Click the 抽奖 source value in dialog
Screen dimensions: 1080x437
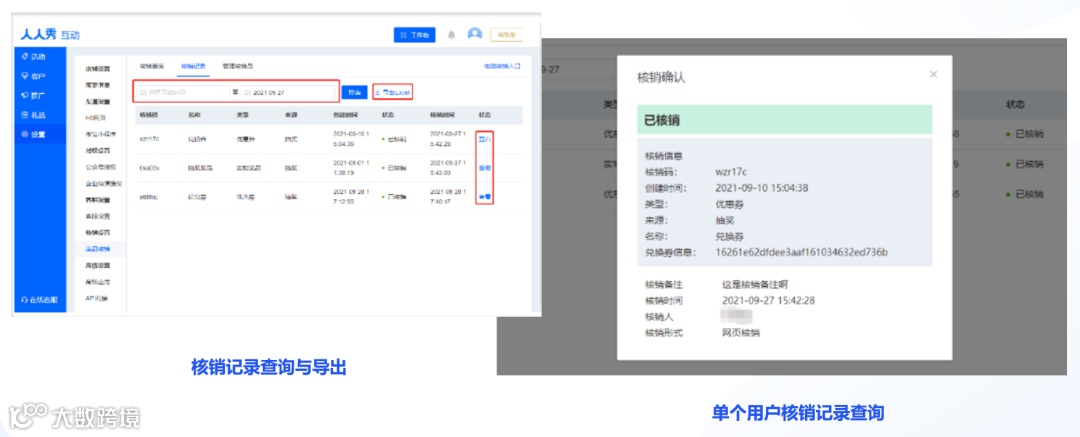click(726, 220)
